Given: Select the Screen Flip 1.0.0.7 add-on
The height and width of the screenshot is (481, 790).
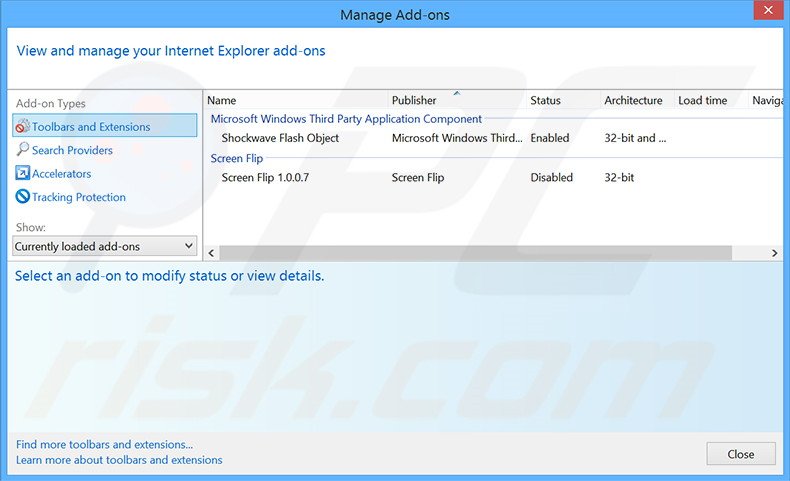Looking at the screenshot, I should pos(494,177).
